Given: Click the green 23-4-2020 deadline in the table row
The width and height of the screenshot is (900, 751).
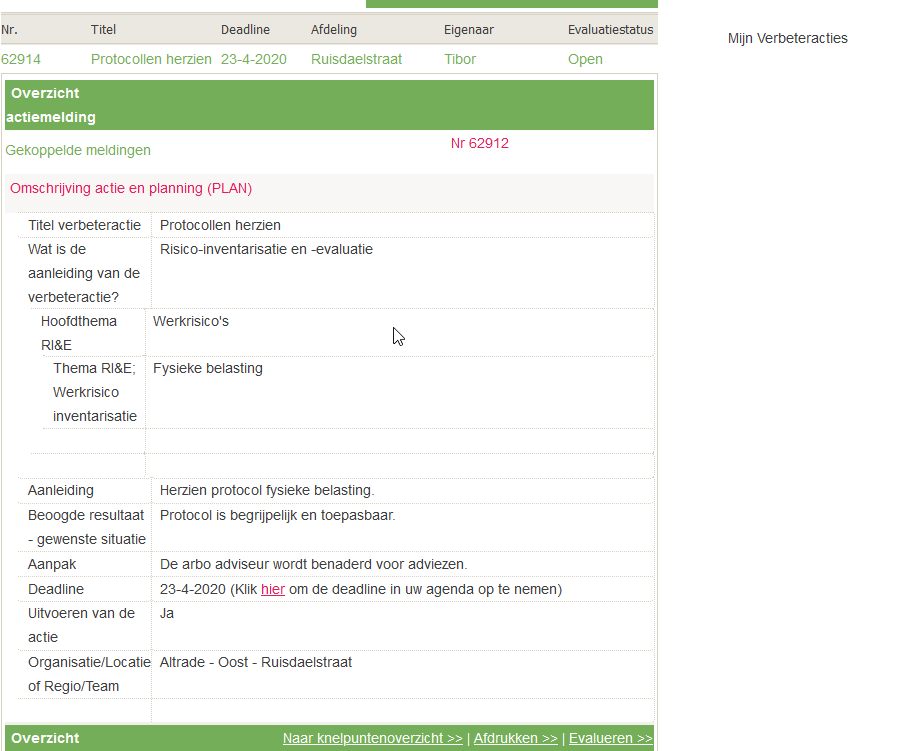Looking at the screenshot, I should (253, 59).
